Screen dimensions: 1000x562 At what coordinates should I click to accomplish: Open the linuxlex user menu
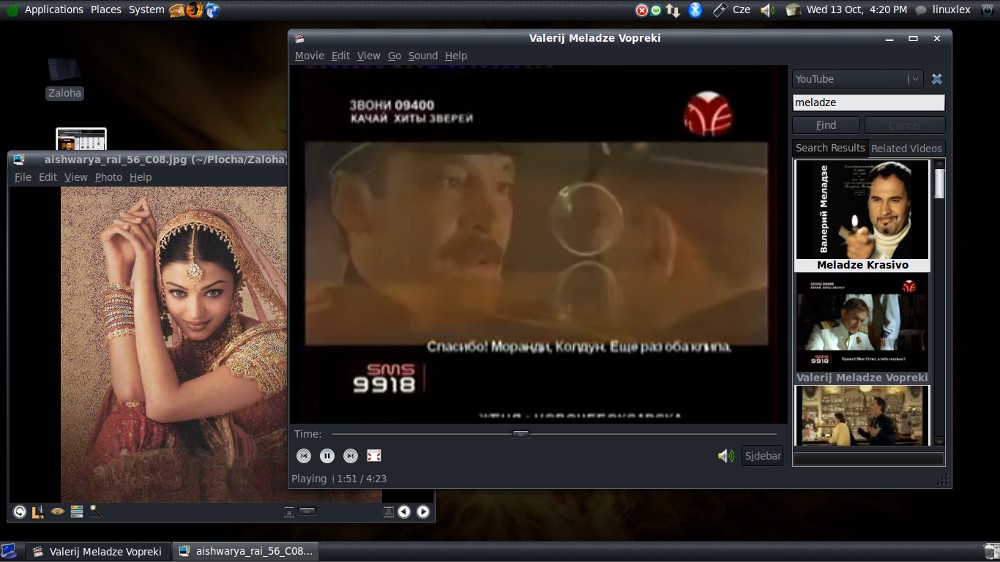tap(951, 10)
